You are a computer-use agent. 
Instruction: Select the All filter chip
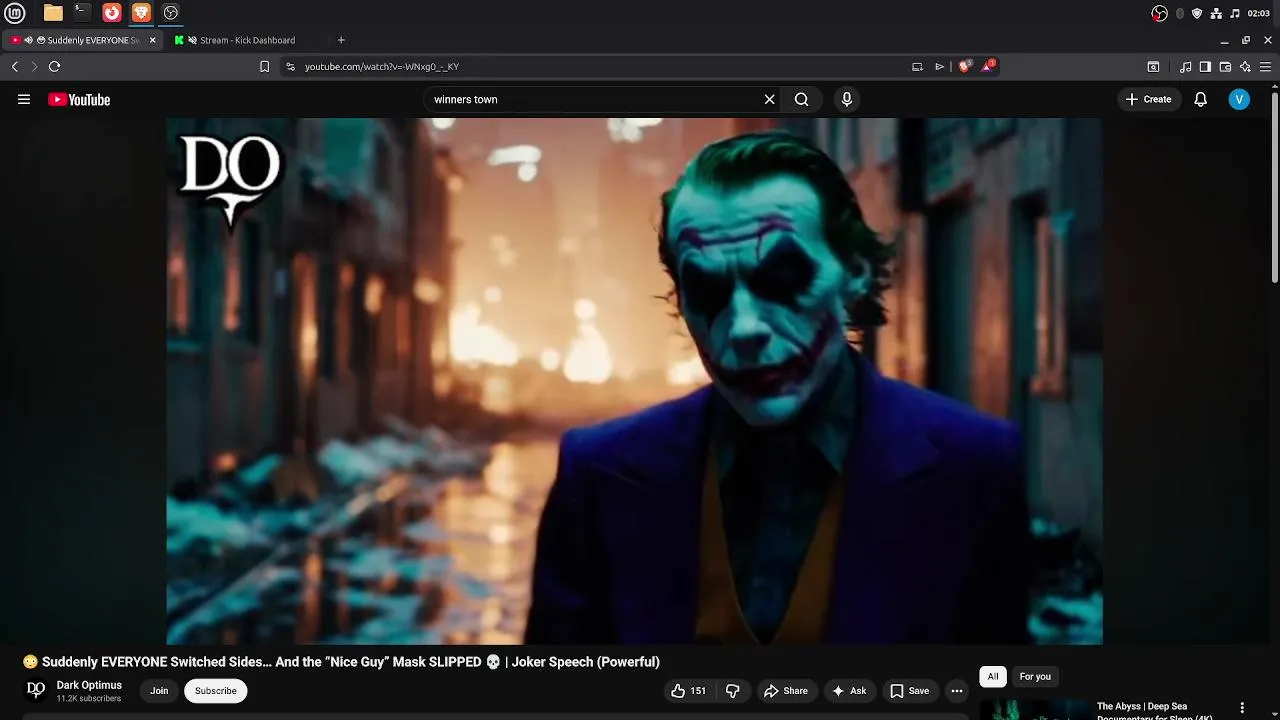[993, 677]
